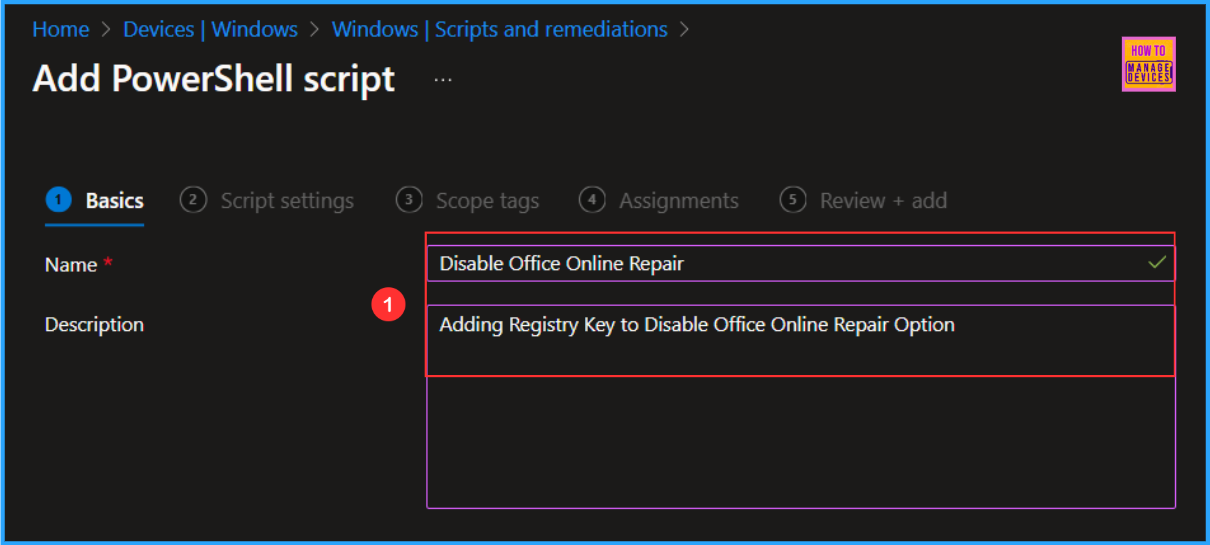The width and height of the screenshot is (1210, 545).
Task: Click the Name field with Disable Office Online Repair
Action: [x=801, y=264]
